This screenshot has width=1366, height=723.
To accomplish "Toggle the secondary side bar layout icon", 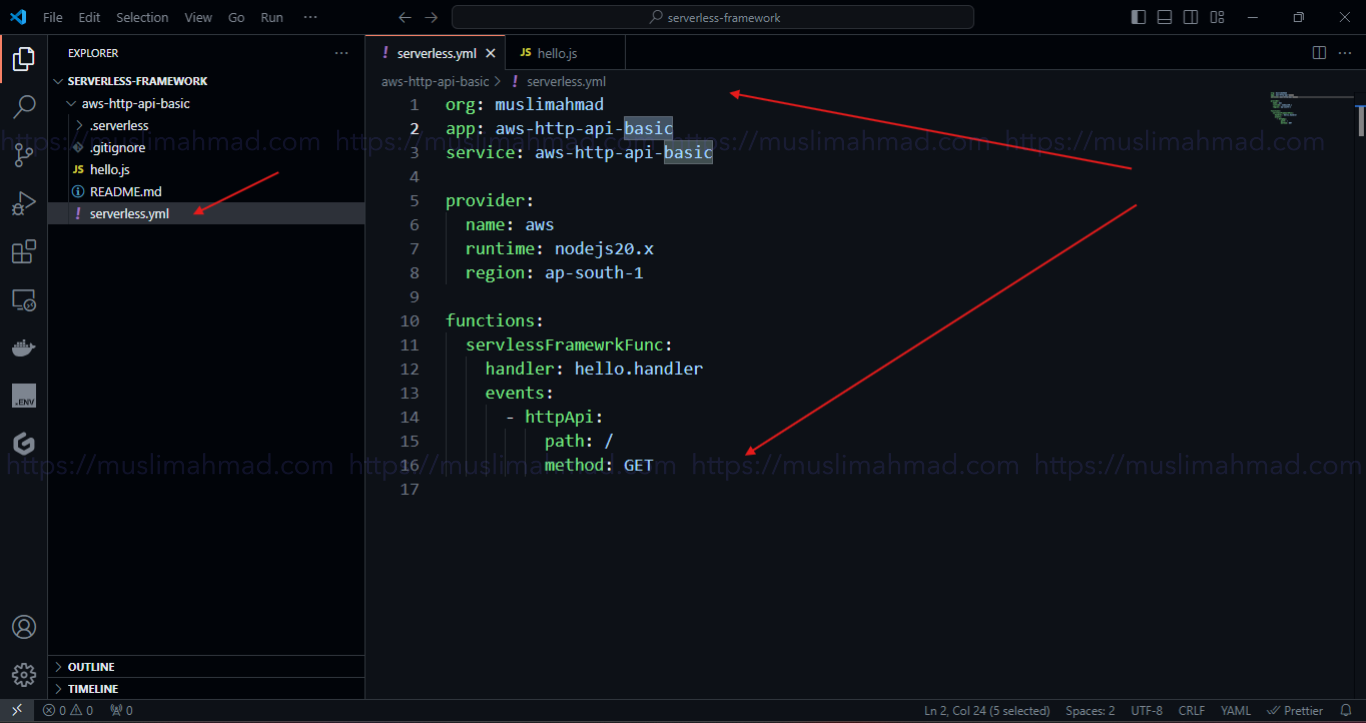I will coord(1191,17).
